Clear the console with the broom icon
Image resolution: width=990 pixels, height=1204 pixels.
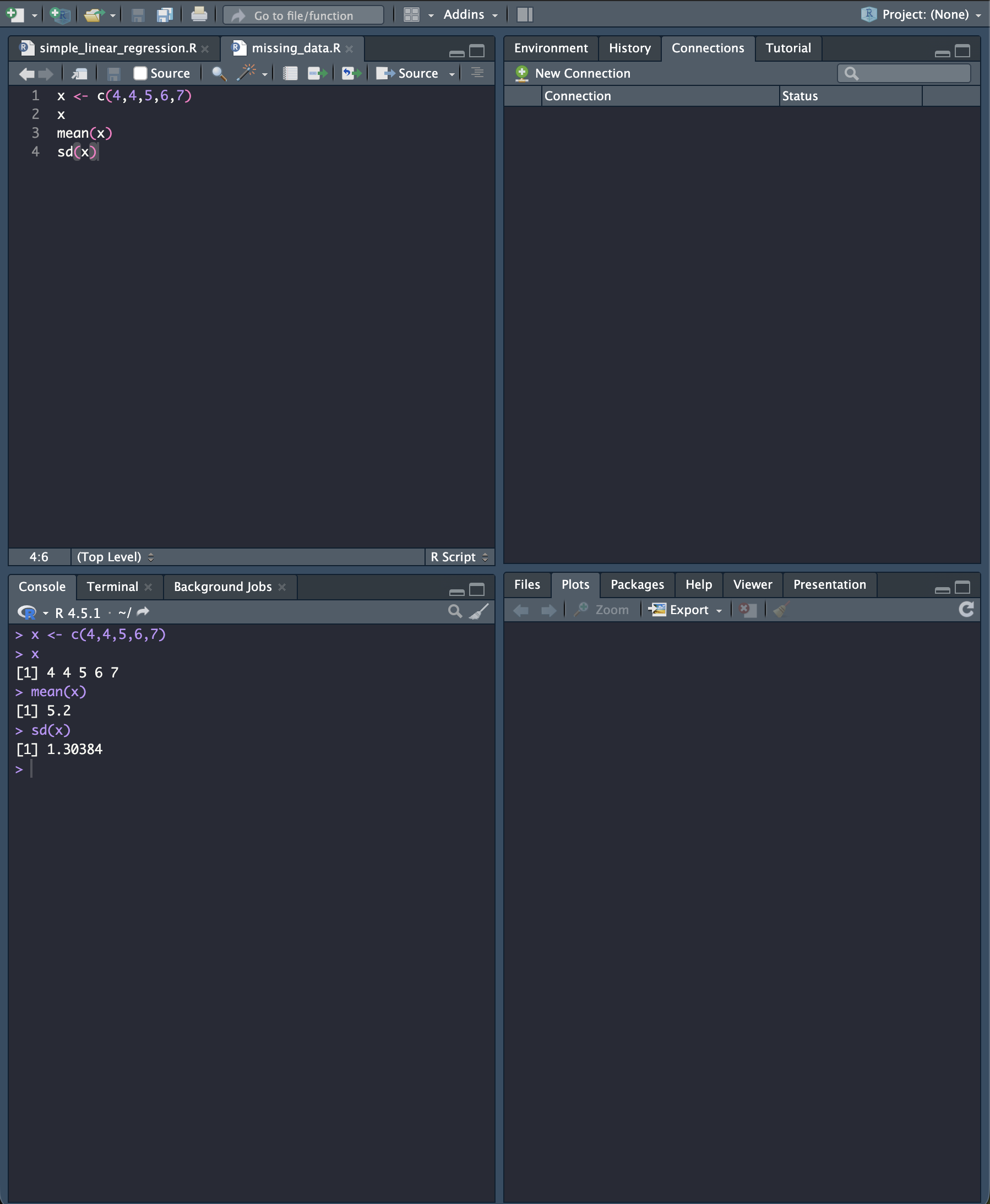[478, 612]
